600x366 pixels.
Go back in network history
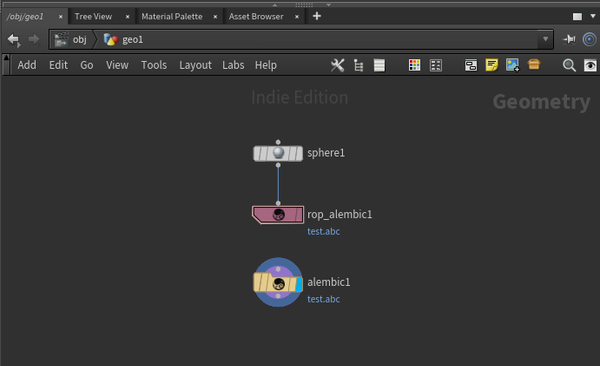[14, 39]
